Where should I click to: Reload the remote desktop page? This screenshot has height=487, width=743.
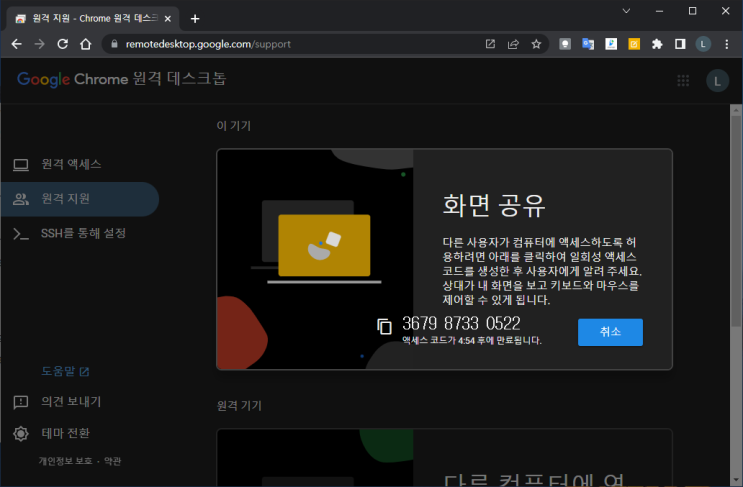pos(63,44)
